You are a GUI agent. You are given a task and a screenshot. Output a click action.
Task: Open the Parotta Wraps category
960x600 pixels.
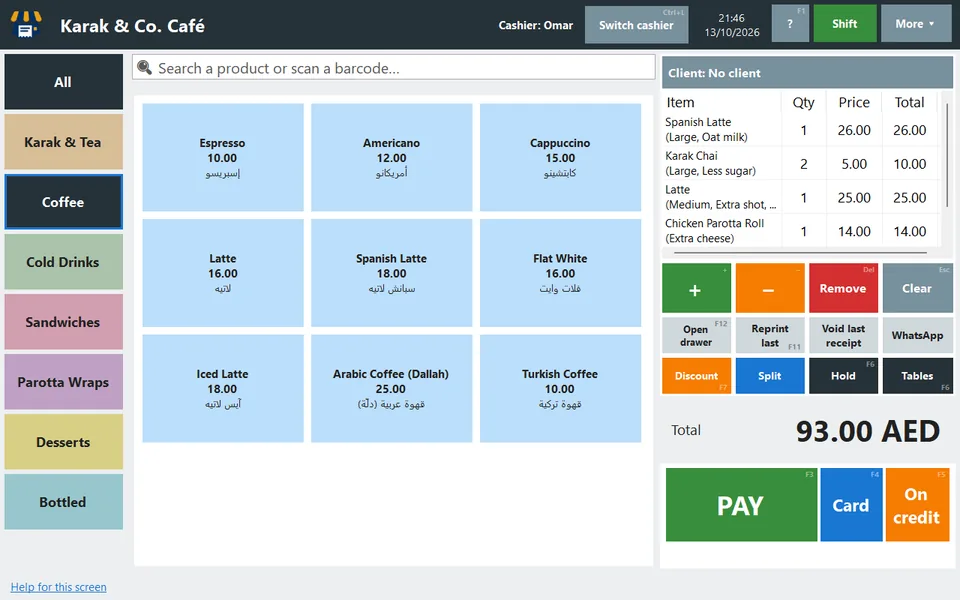click(64, 382)
